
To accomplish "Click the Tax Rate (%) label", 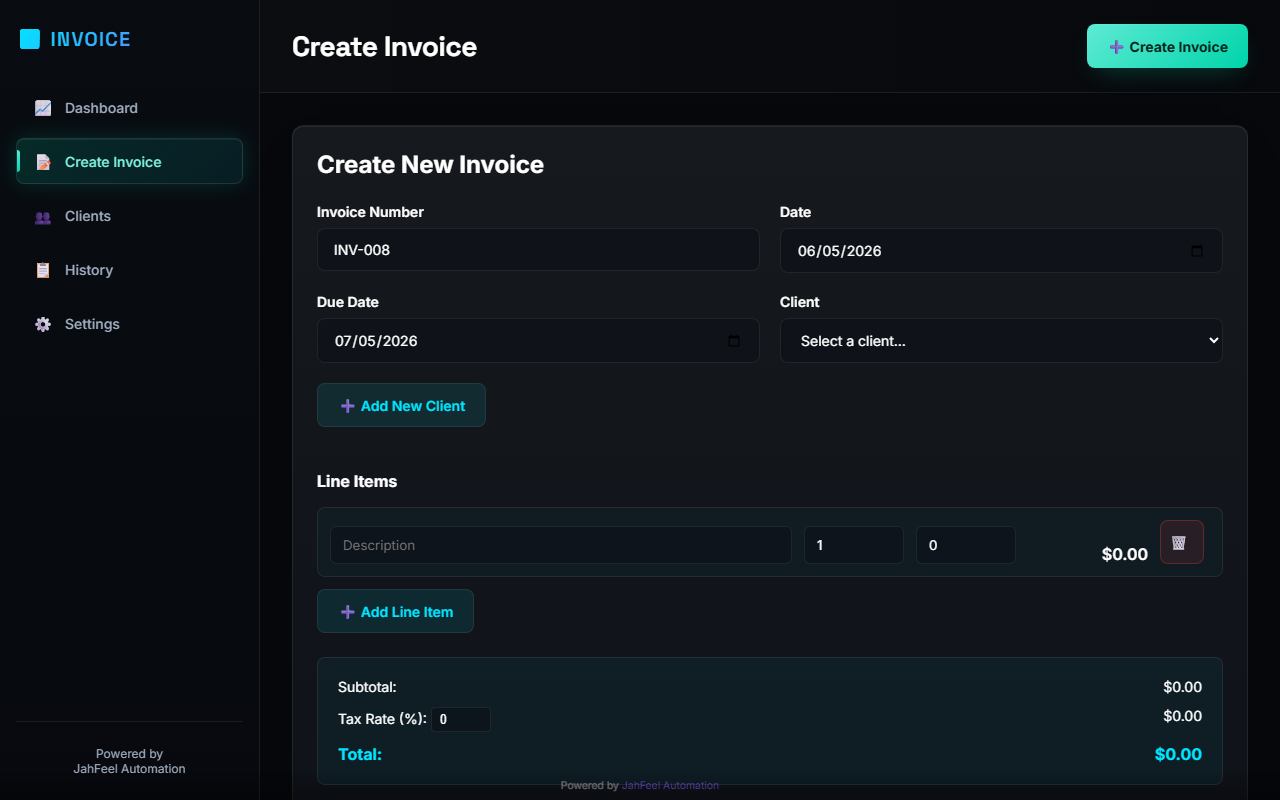I will point(382,718).
